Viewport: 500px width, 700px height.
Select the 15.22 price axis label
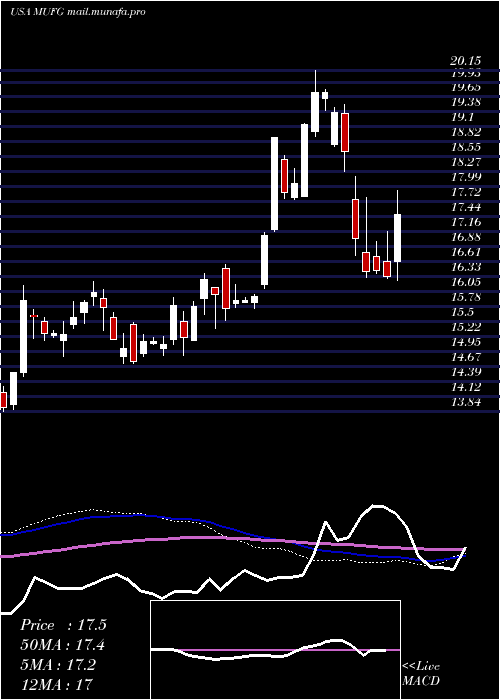click(x=466, y=327)
